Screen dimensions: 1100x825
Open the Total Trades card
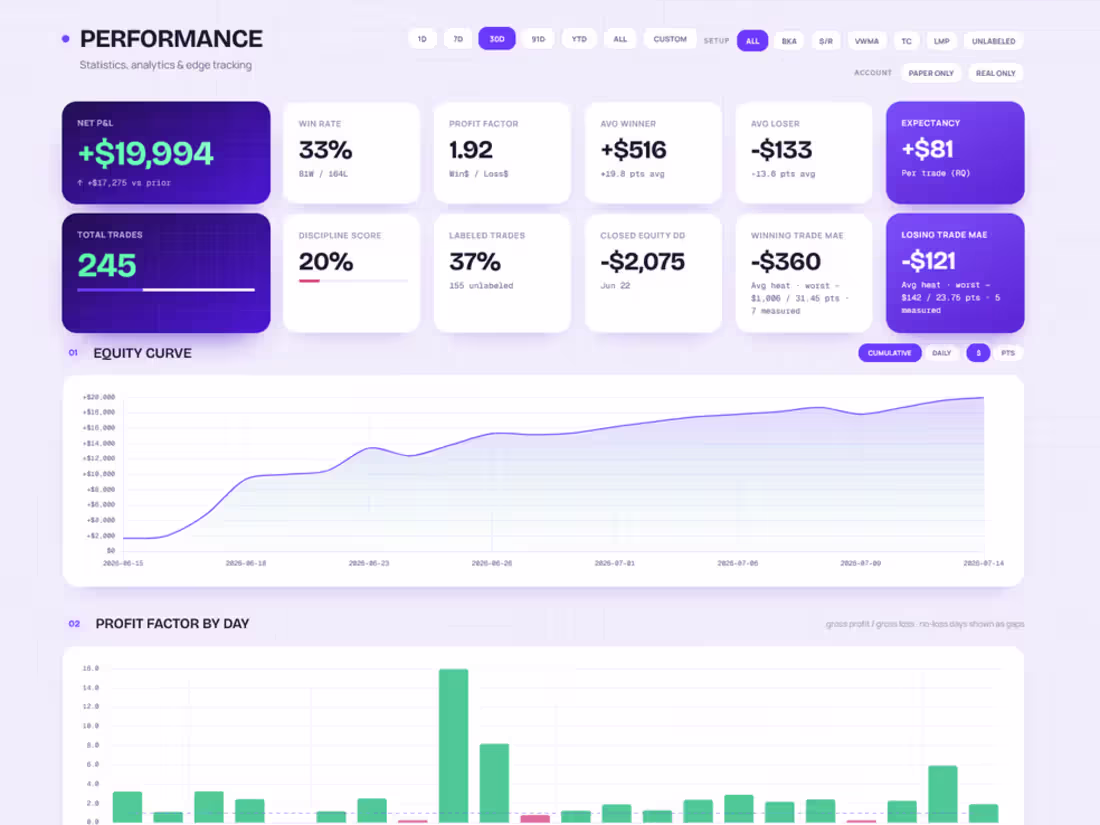(x=166, y=273)
